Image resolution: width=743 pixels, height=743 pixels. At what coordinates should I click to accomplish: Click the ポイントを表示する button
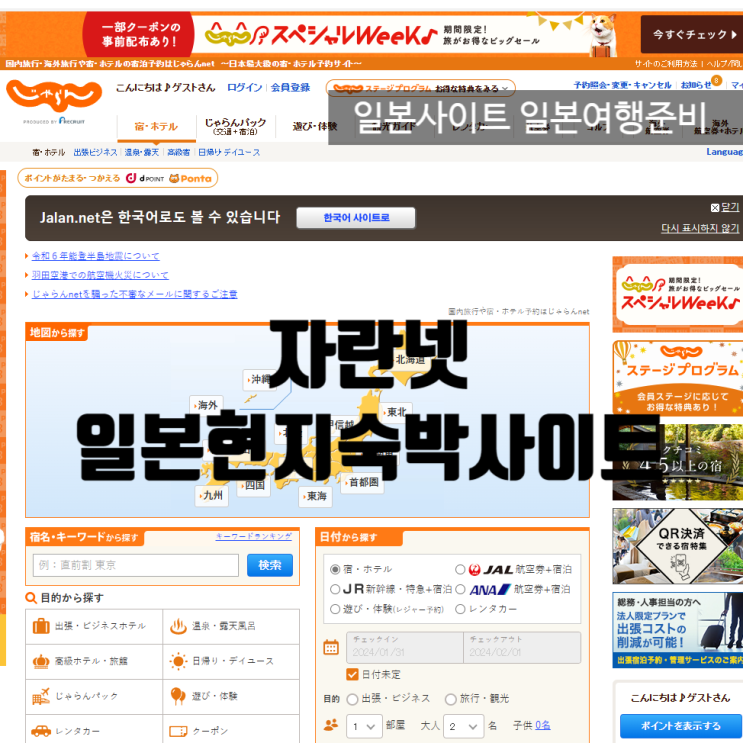(x=680, y=725)
